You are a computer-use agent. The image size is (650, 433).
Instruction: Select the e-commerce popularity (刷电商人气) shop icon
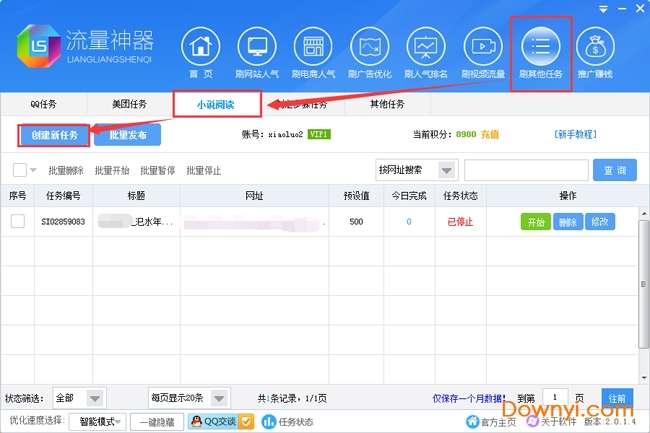tap(313, 47)
